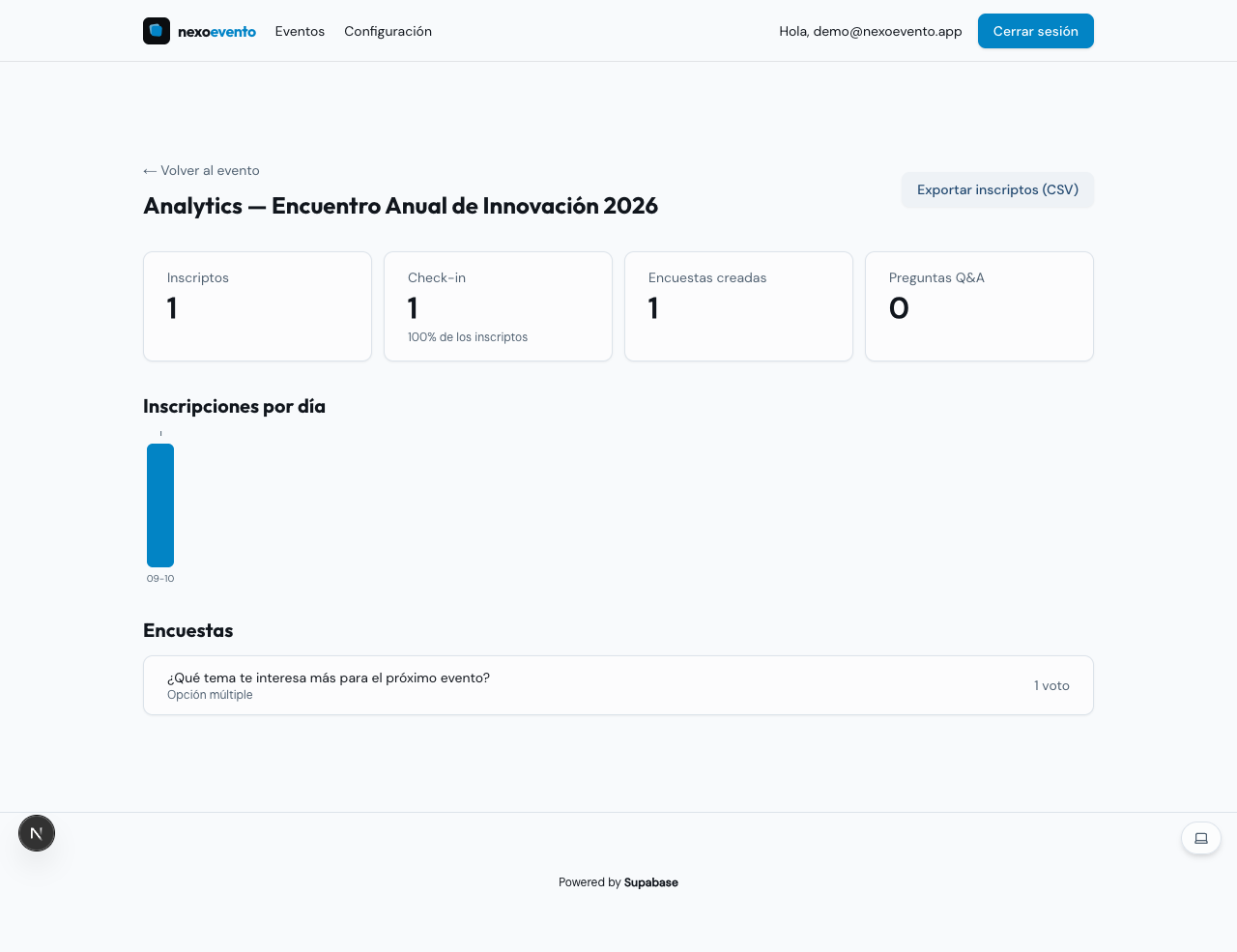Select the Check-in stat card
Viewport: 1237px width, 952px height.
pos(498,306)
